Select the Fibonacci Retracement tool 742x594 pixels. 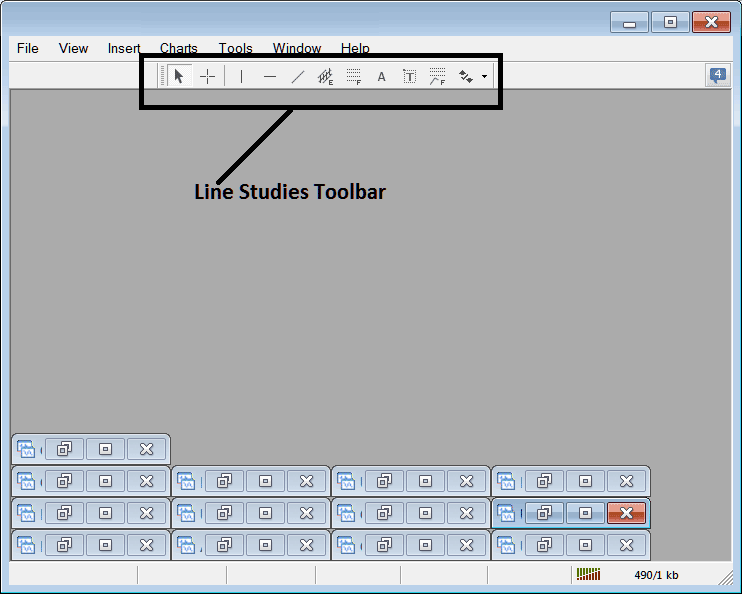[x=353, y=76]
